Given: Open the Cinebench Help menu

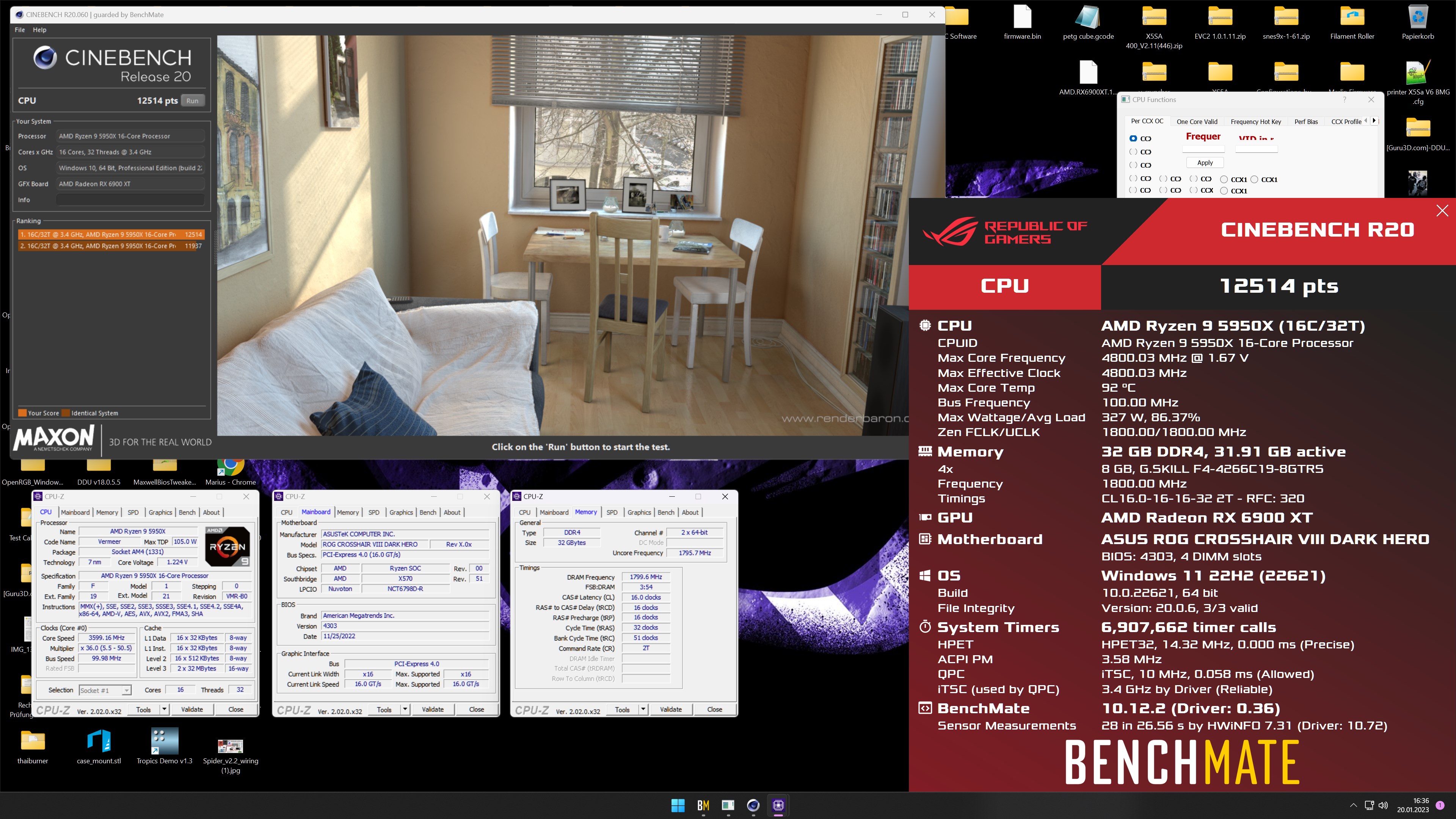Looking at the screenshot, I should pyautogui.click(x=39, y=30).
